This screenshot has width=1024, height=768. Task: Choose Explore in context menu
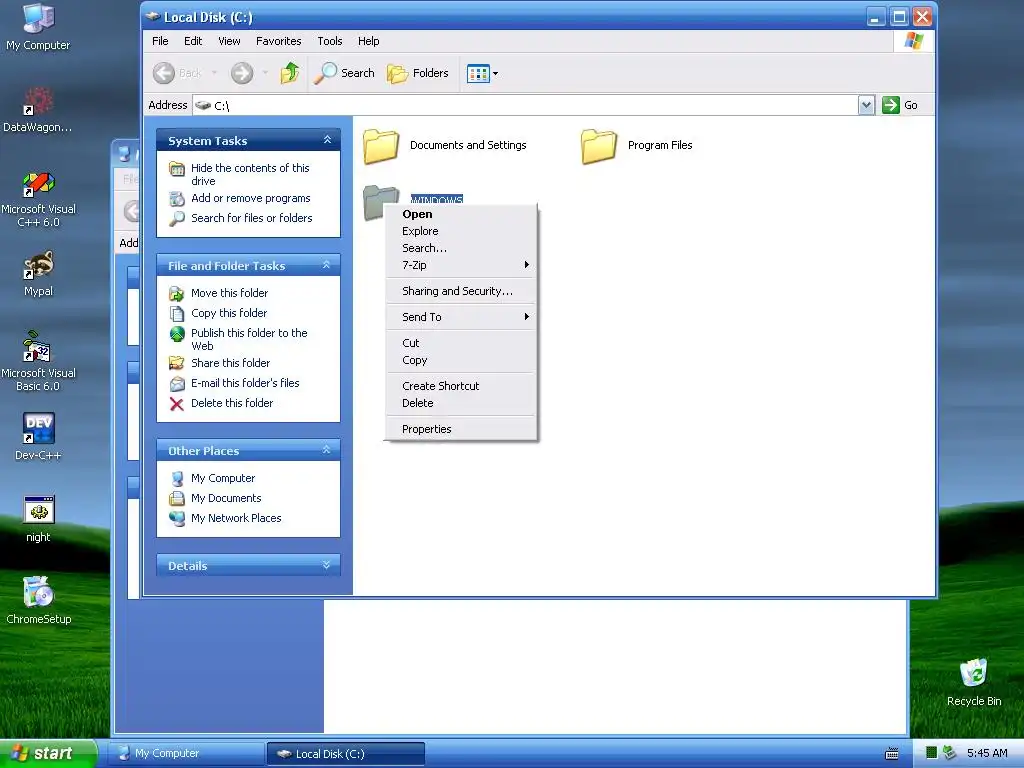coord(460,231)
